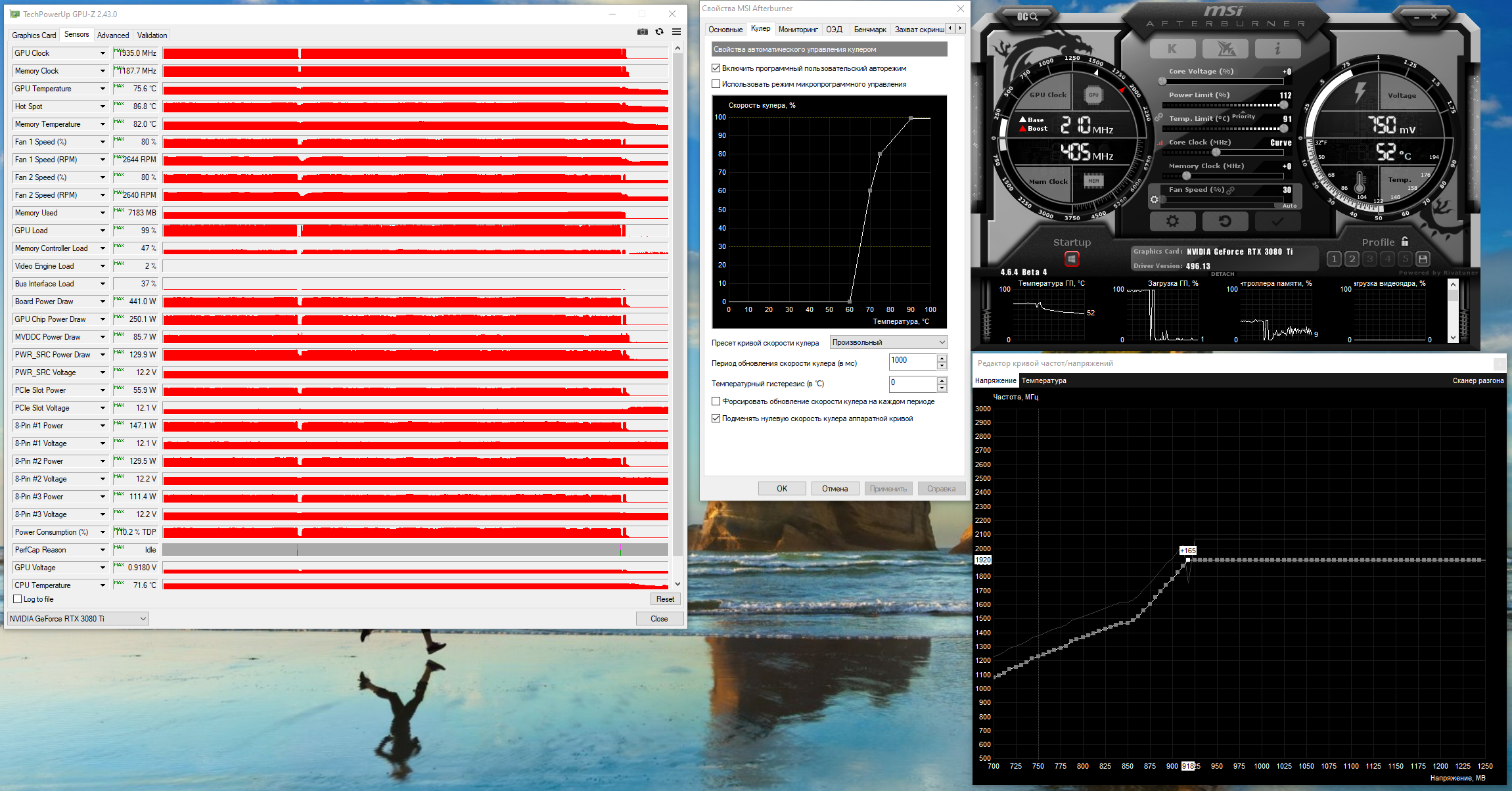Screen dimensions: 1512x791
Task: Toggle the Windows startup icon
Action: [x=1072, y=260]
